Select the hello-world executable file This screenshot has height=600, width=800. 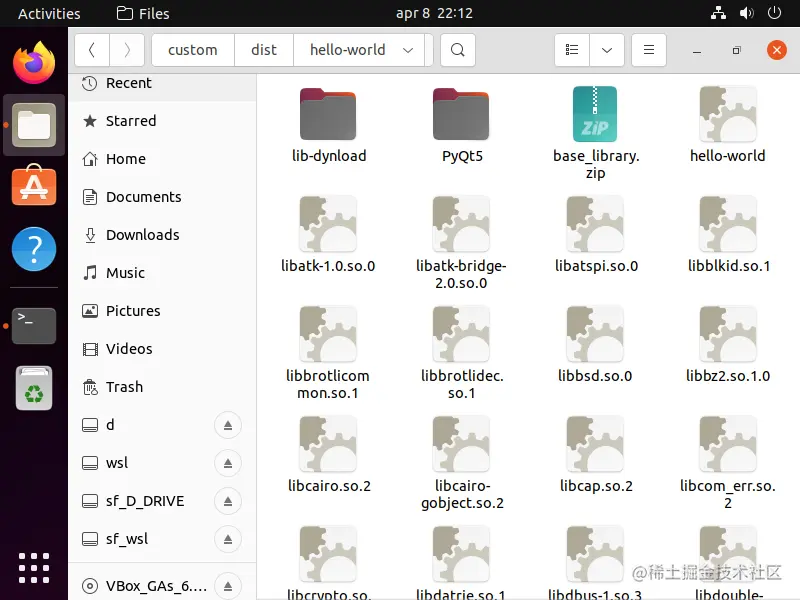[x=728, y=114]
